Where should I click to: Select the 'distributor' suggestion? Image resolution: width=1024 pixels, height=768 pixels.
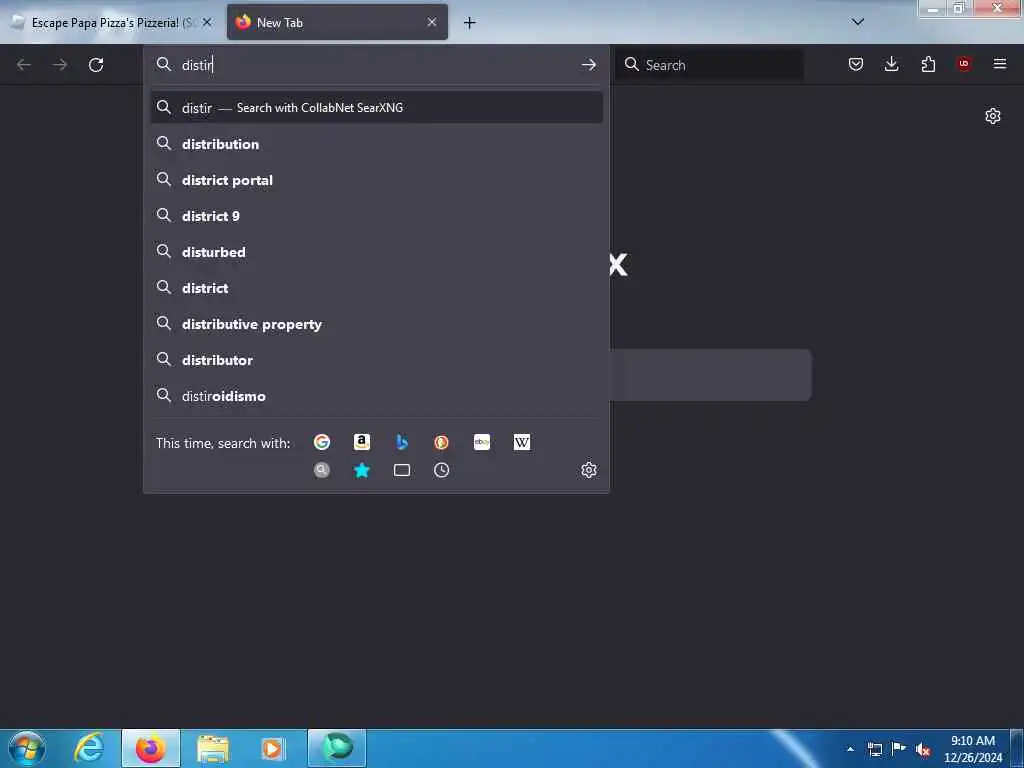coord(377,360)
